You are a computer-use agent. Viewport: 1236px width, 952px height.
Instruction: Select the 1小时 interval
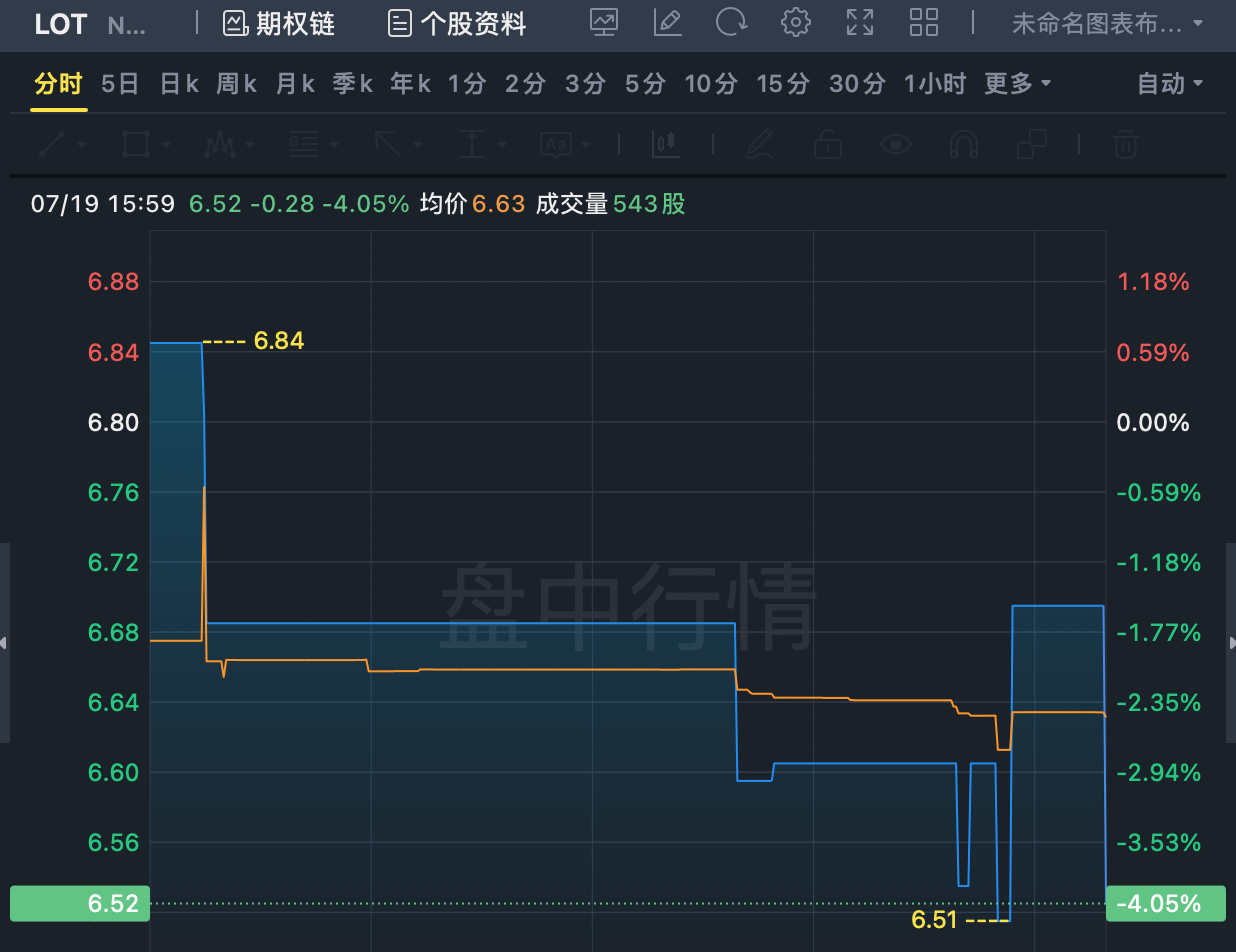tap(935, 84)
